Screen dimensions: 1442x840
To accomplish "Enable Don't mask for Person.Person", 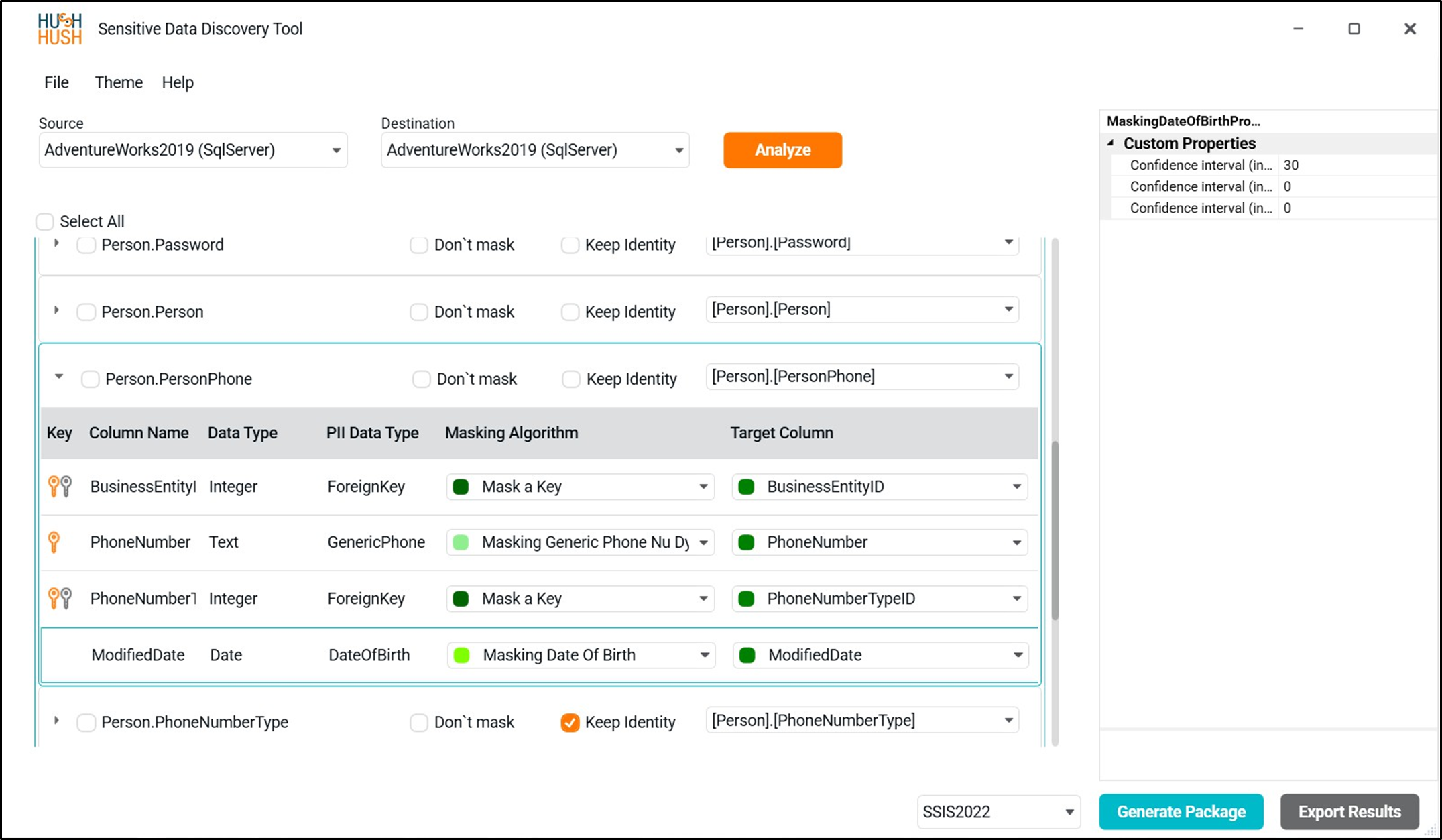I will point(419,312).
